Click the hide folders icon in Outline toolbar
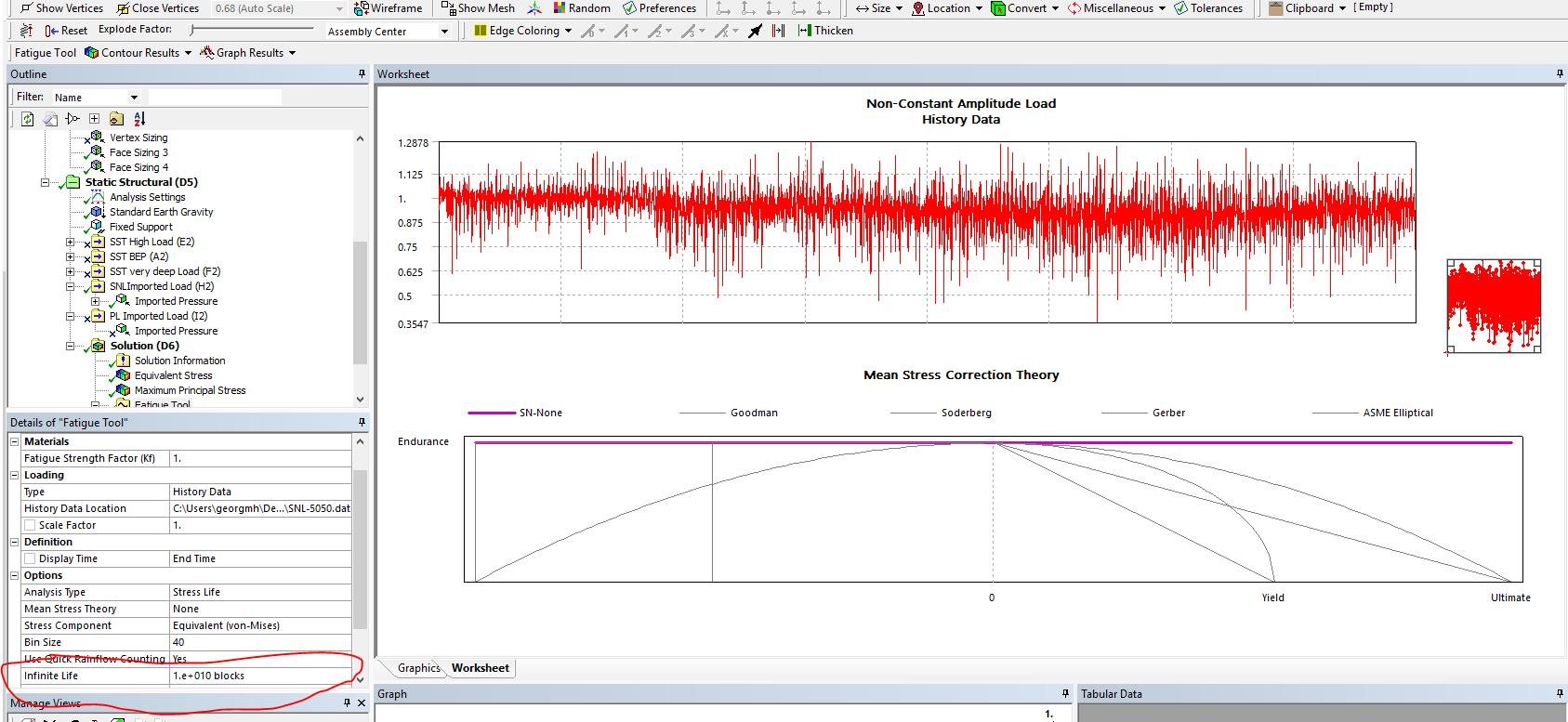 pyautogui.click(x=116, y=119)
